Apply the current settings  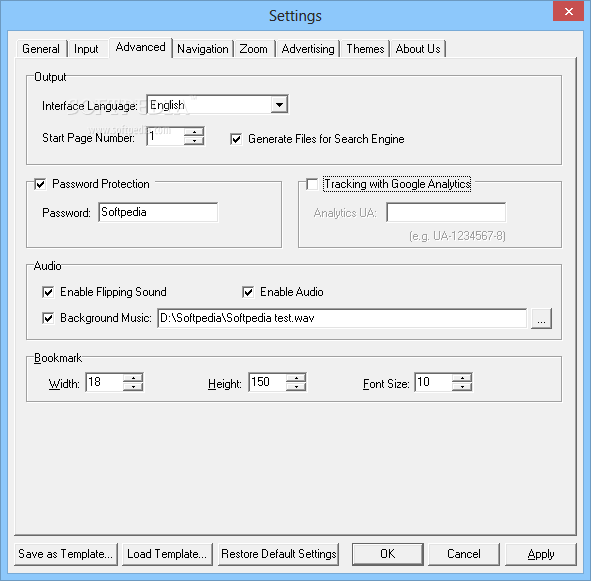[x=541, y=554]
